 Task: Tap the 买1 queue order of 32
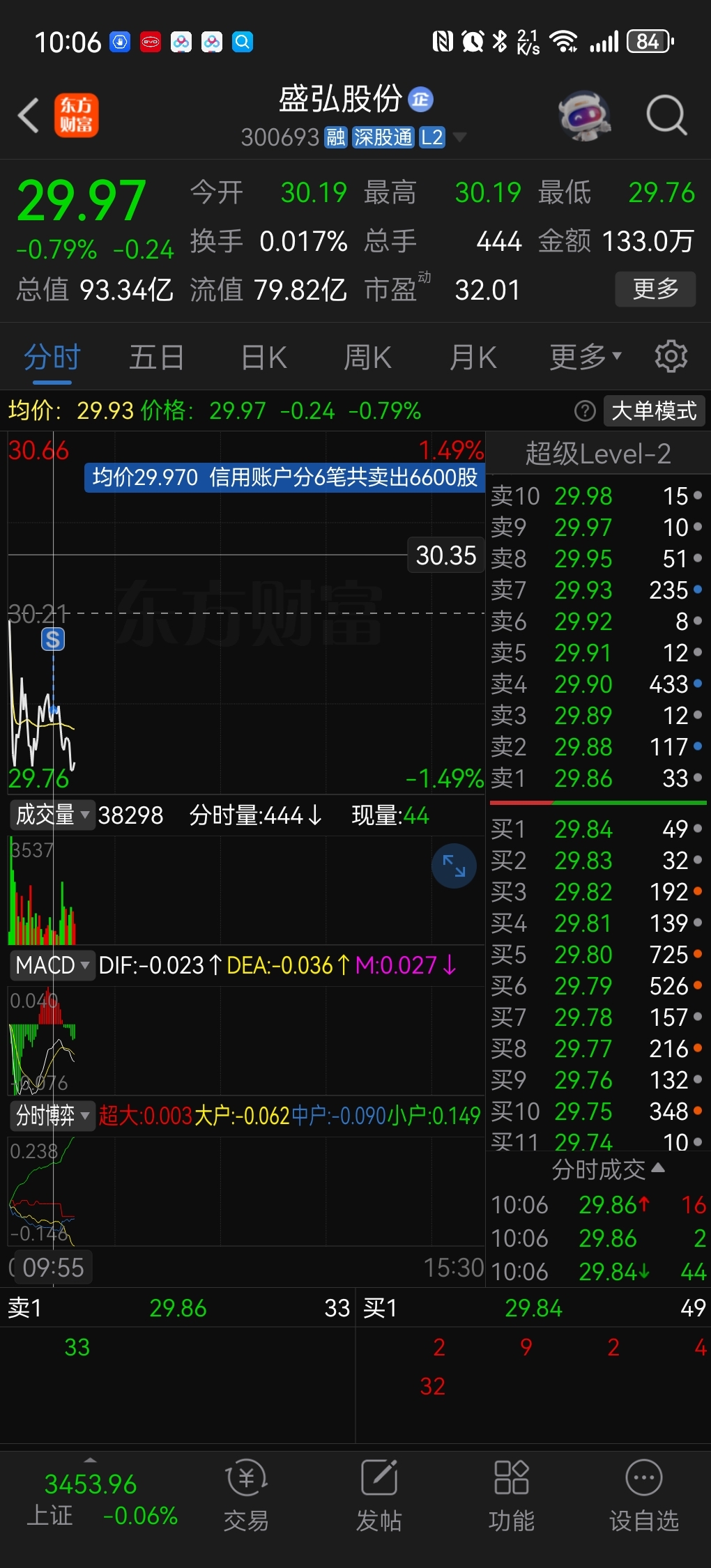click(432, 1386)
